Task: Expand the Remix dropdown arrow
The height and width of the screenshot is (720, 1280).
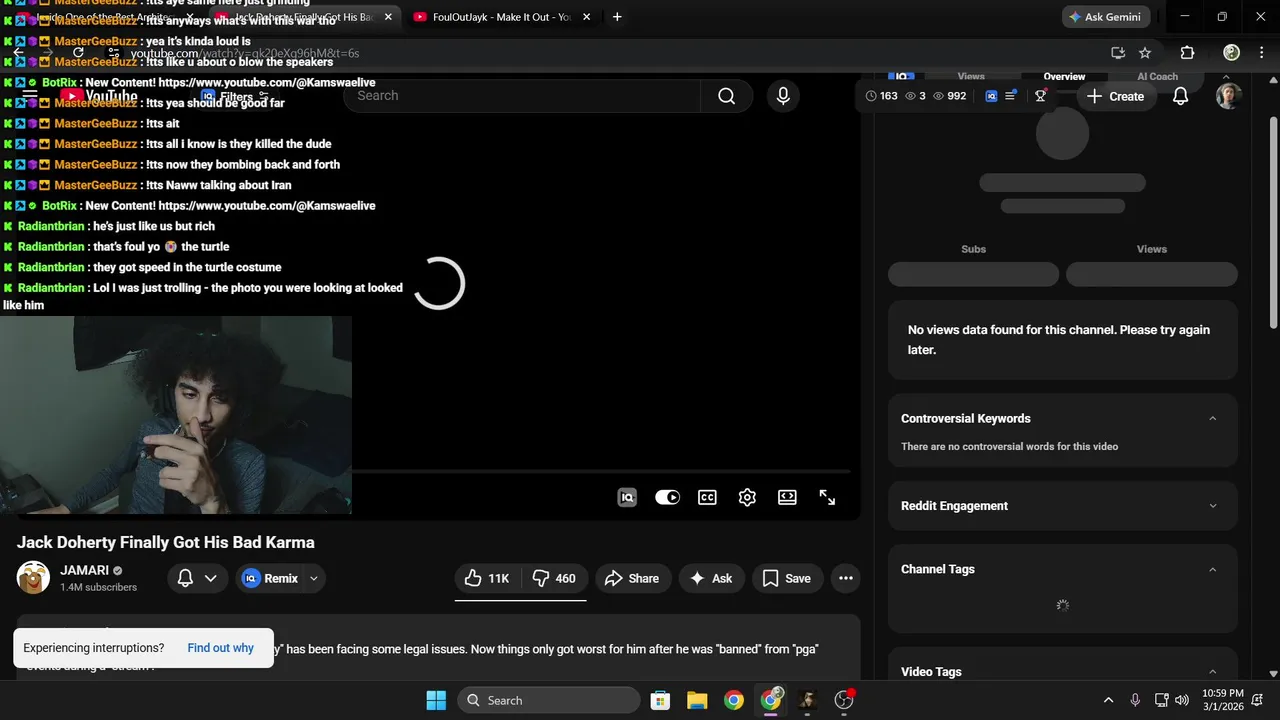Action: (x=314, y=578)
